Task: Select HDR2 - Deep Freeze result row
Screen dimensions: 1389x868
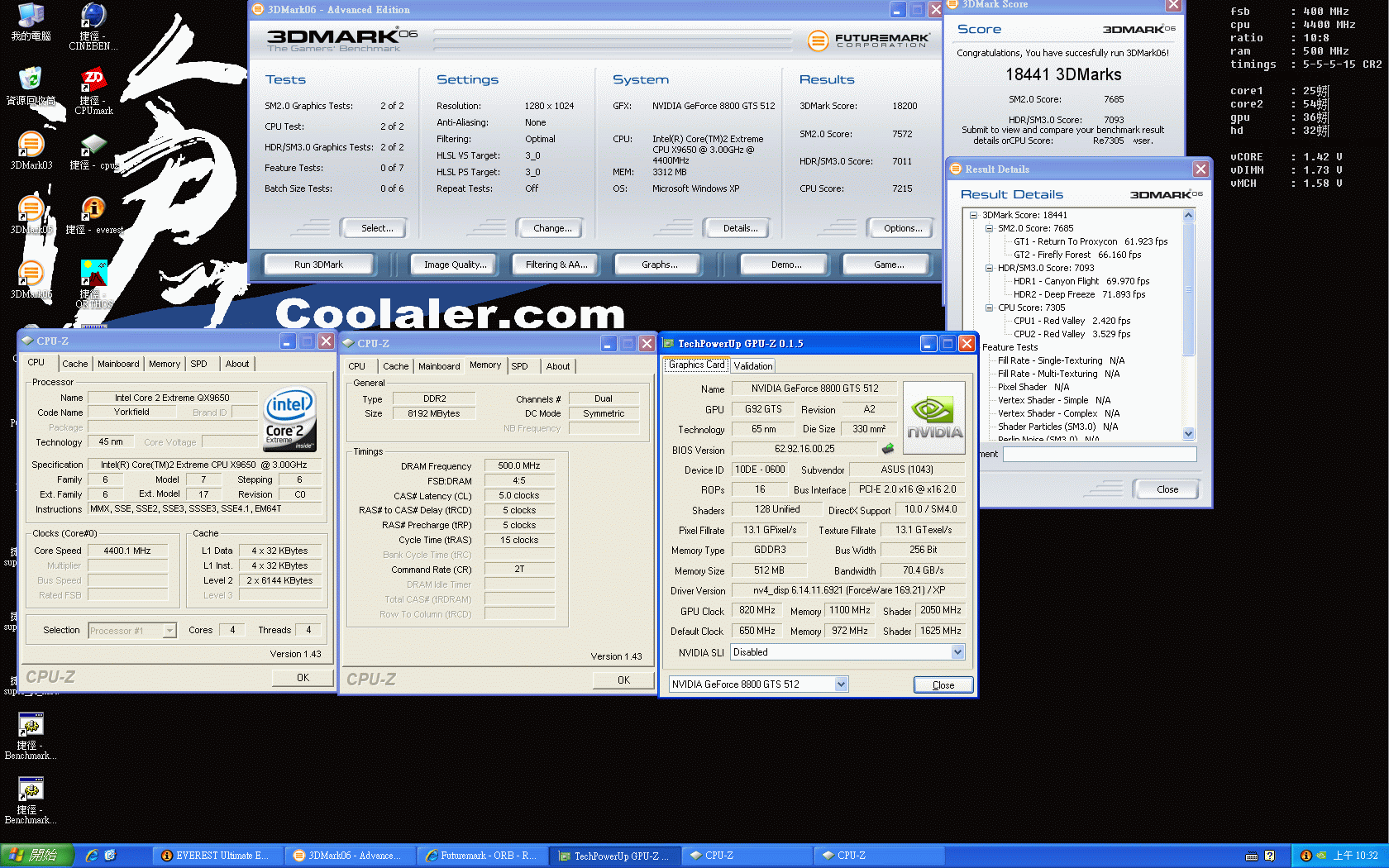Action: 1079,294
